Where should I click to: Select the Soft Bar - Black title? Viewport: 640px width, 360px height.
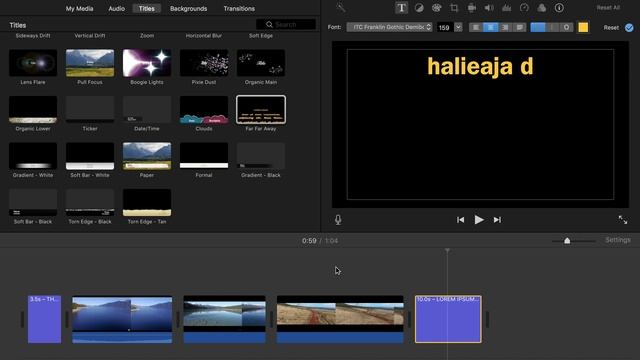click(x=33, y=202)
